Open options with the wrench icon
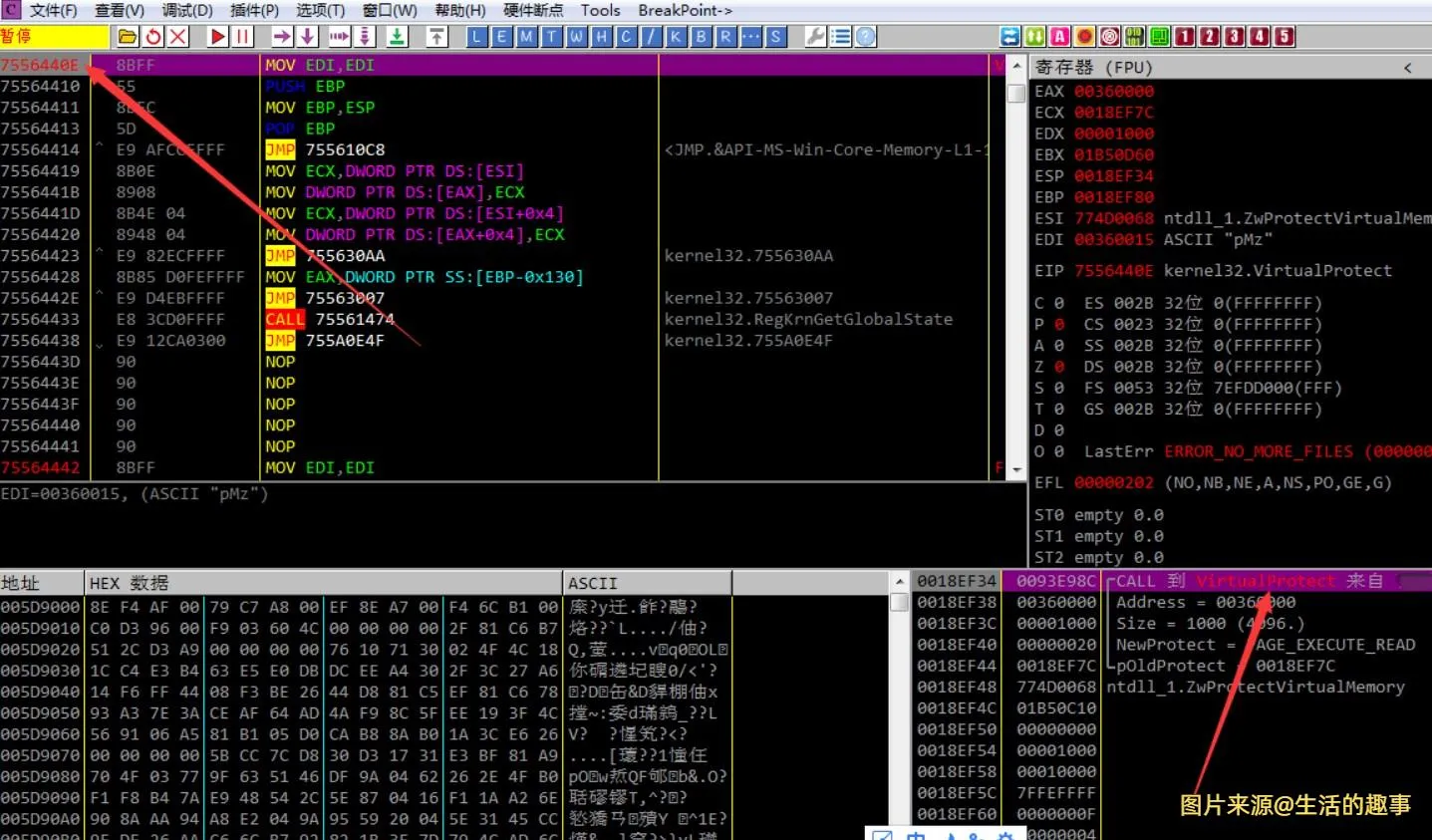 click(815, 37)
